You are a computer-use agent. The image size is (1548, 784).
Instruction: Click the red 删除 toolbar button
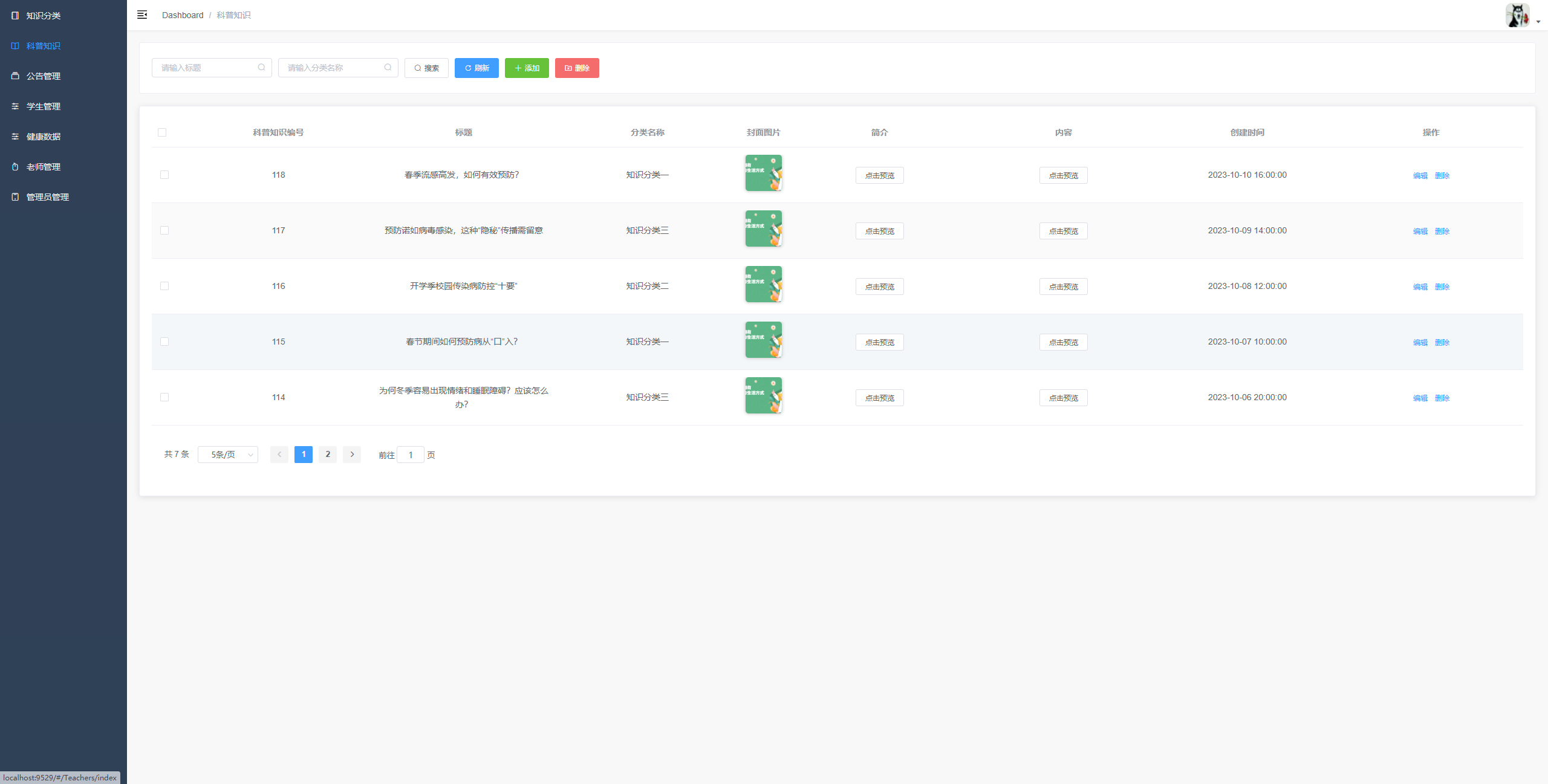(x=577, y=68)
